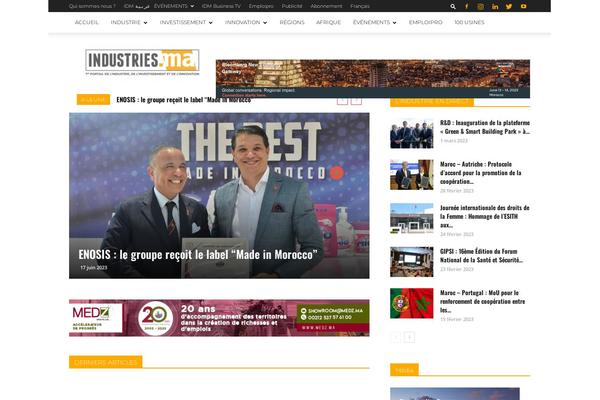Click the À LA UNE ticker label
Screen dimensions: 600x400
(93, 100)
